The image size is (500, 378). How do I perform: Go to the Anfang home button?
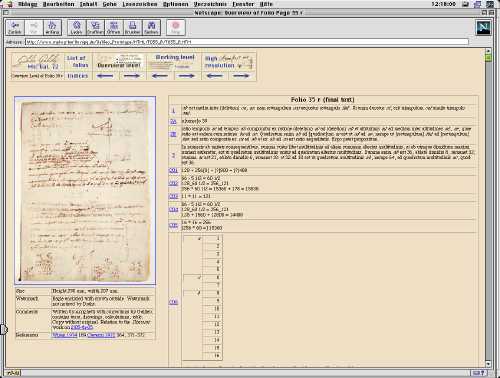click(x=52, y=28)
